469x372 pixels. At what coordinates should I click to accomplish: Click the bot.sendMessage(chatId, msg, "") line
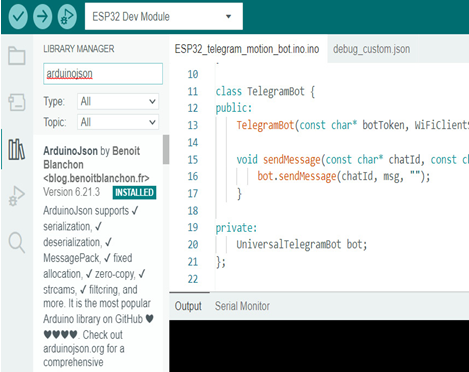point(343,176)
